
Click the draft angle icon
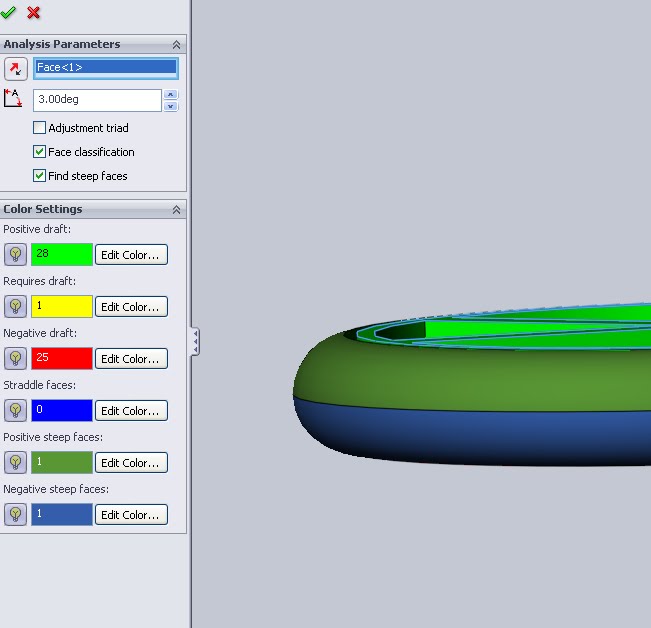(x=13, y=99)
